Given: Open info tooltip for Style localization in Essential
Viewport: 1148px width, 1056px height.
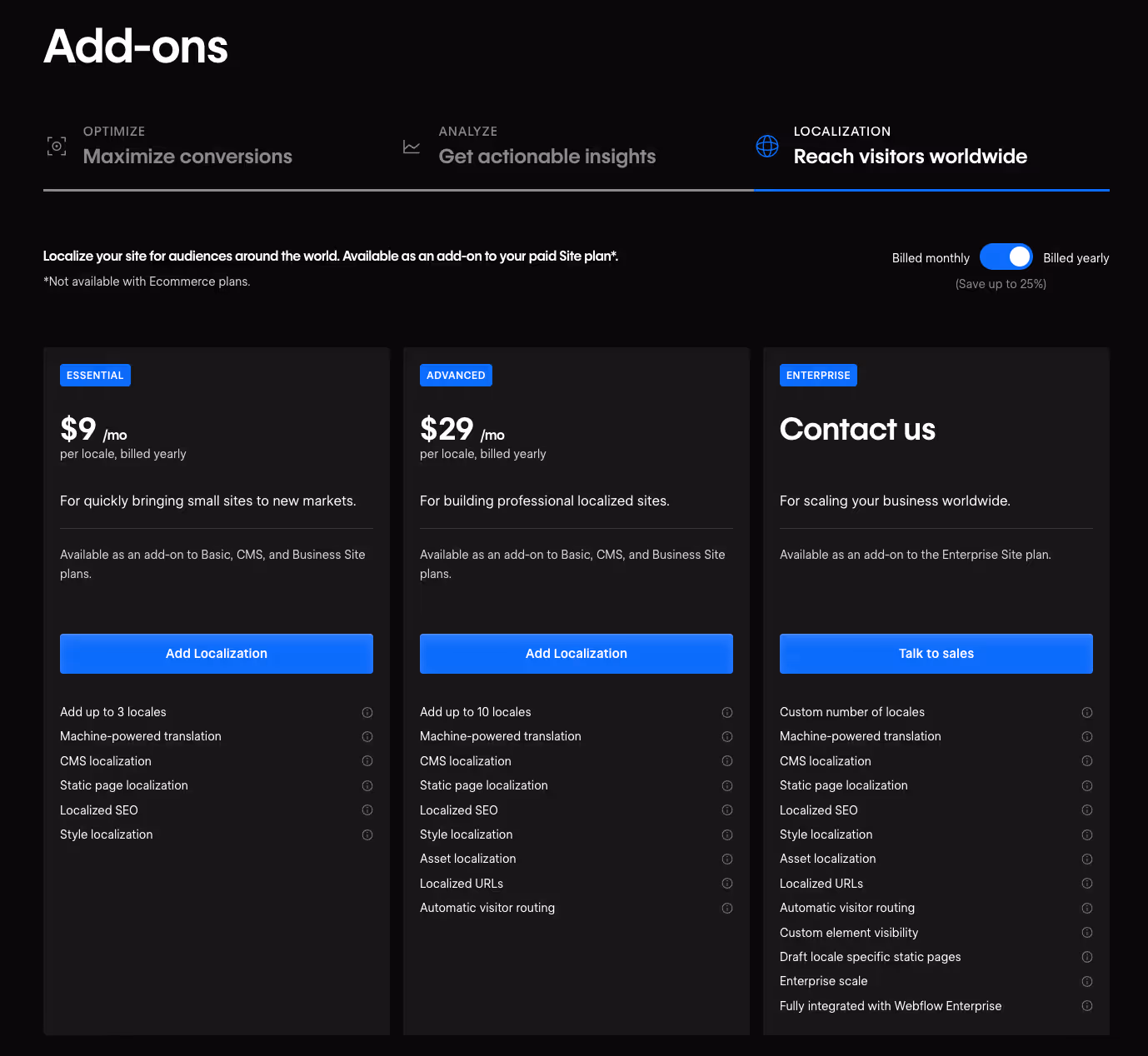Looking at the screenshot, I should click(367, 834).
